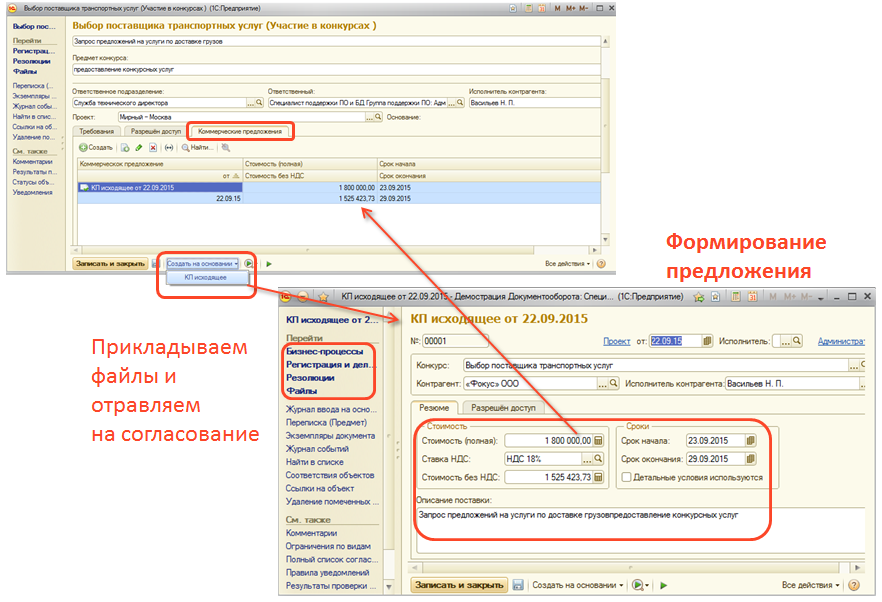The image size is (882, 602).
Task: Click Записать и закрыть in КП window
Action: (x=458, y=585)
